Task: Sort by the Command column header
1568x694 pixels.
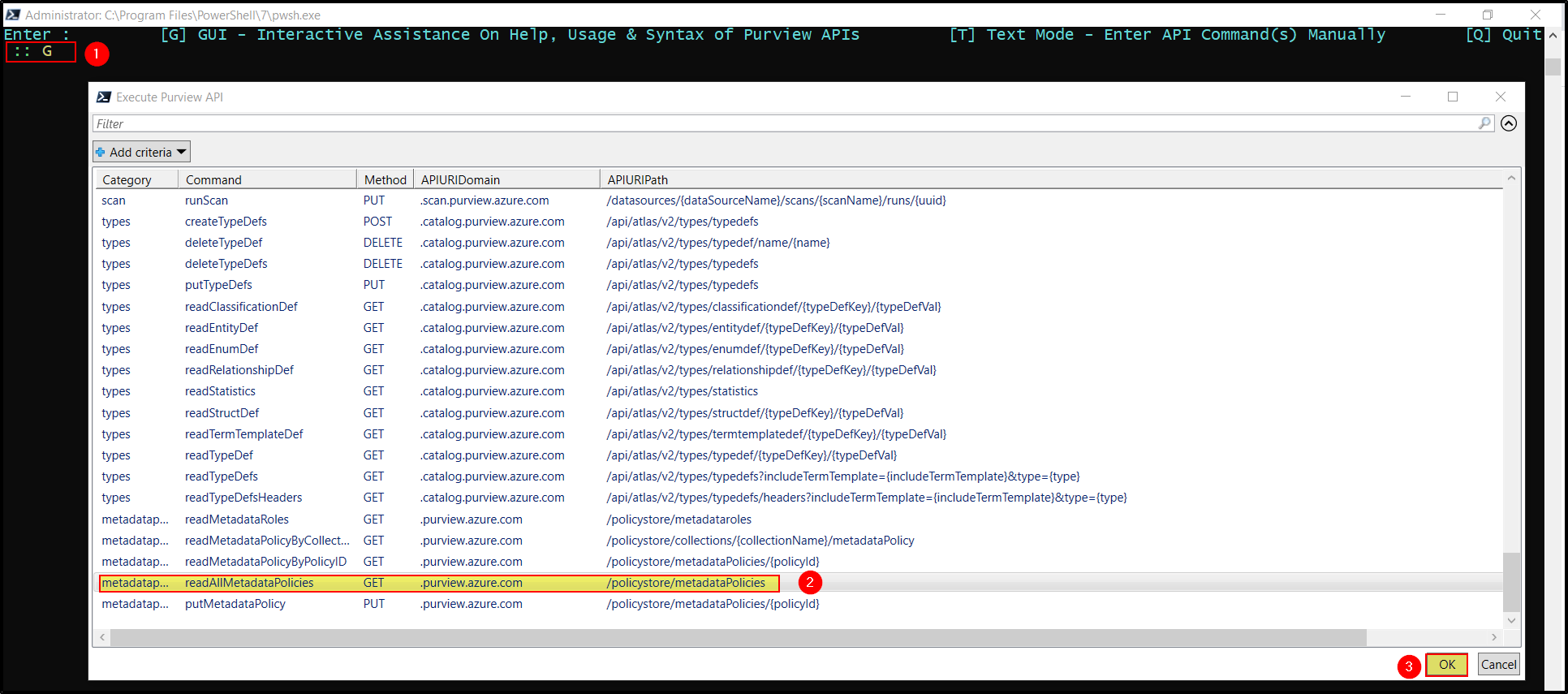Action: [267, 179]
